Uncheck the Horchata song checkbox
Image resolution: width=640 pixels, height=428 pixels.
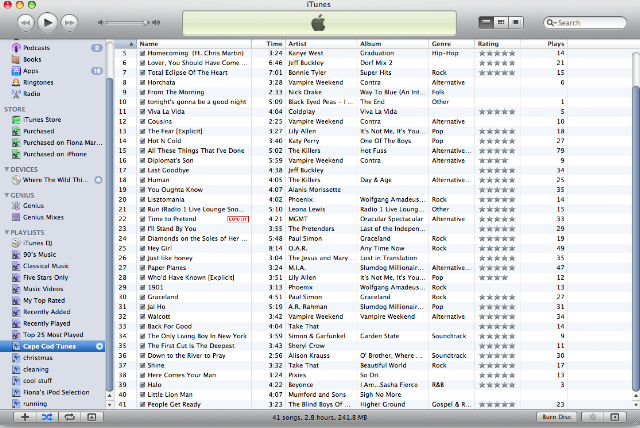click(142, 82)
